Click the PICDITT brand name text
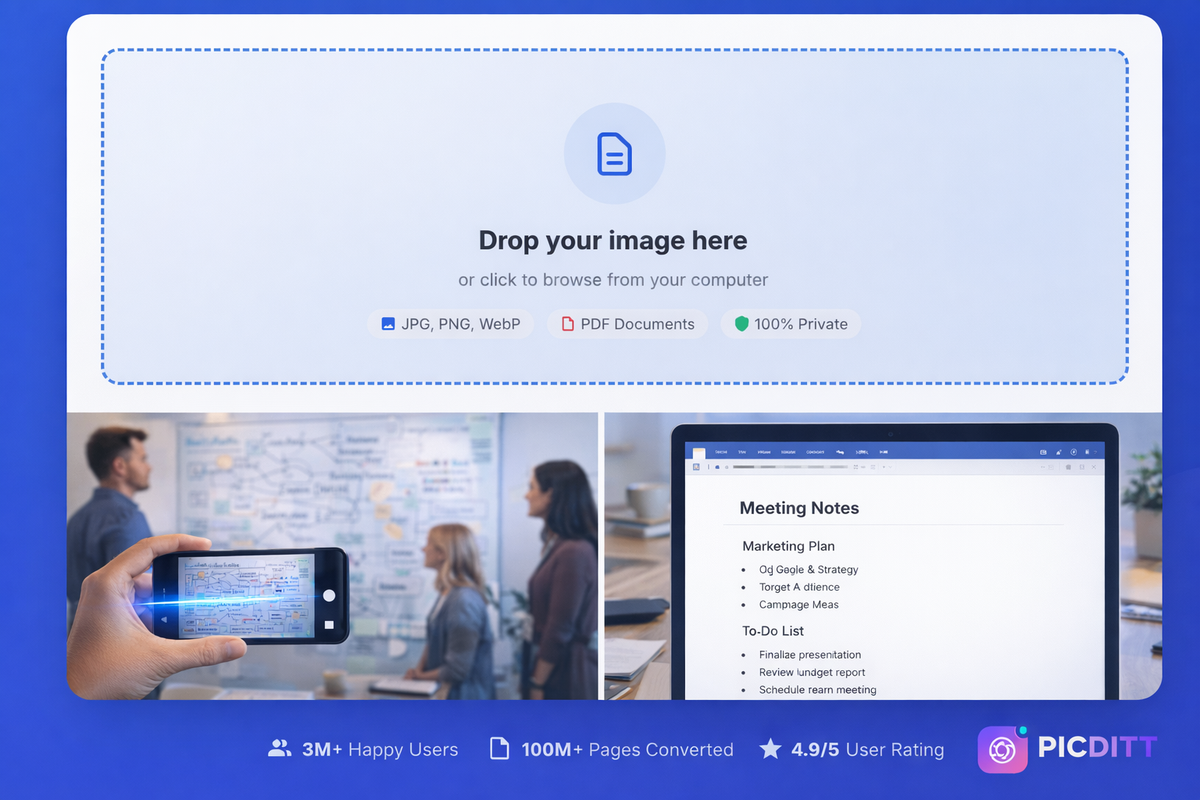This screenshot has height=800, width=1200. tap(1097, 748)
